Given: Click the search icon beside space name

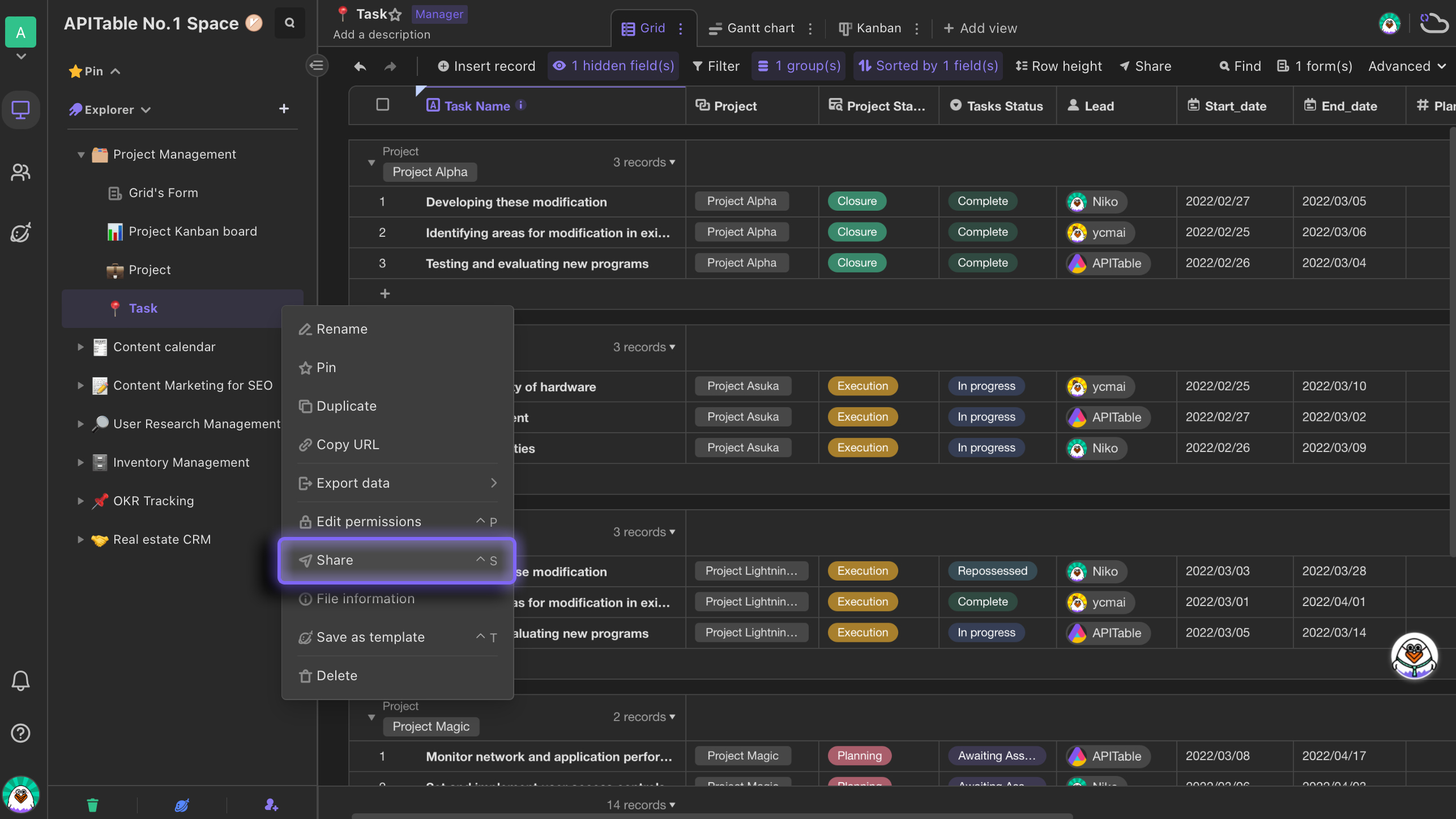Looking at the screenshot, I should click(289, 23).
